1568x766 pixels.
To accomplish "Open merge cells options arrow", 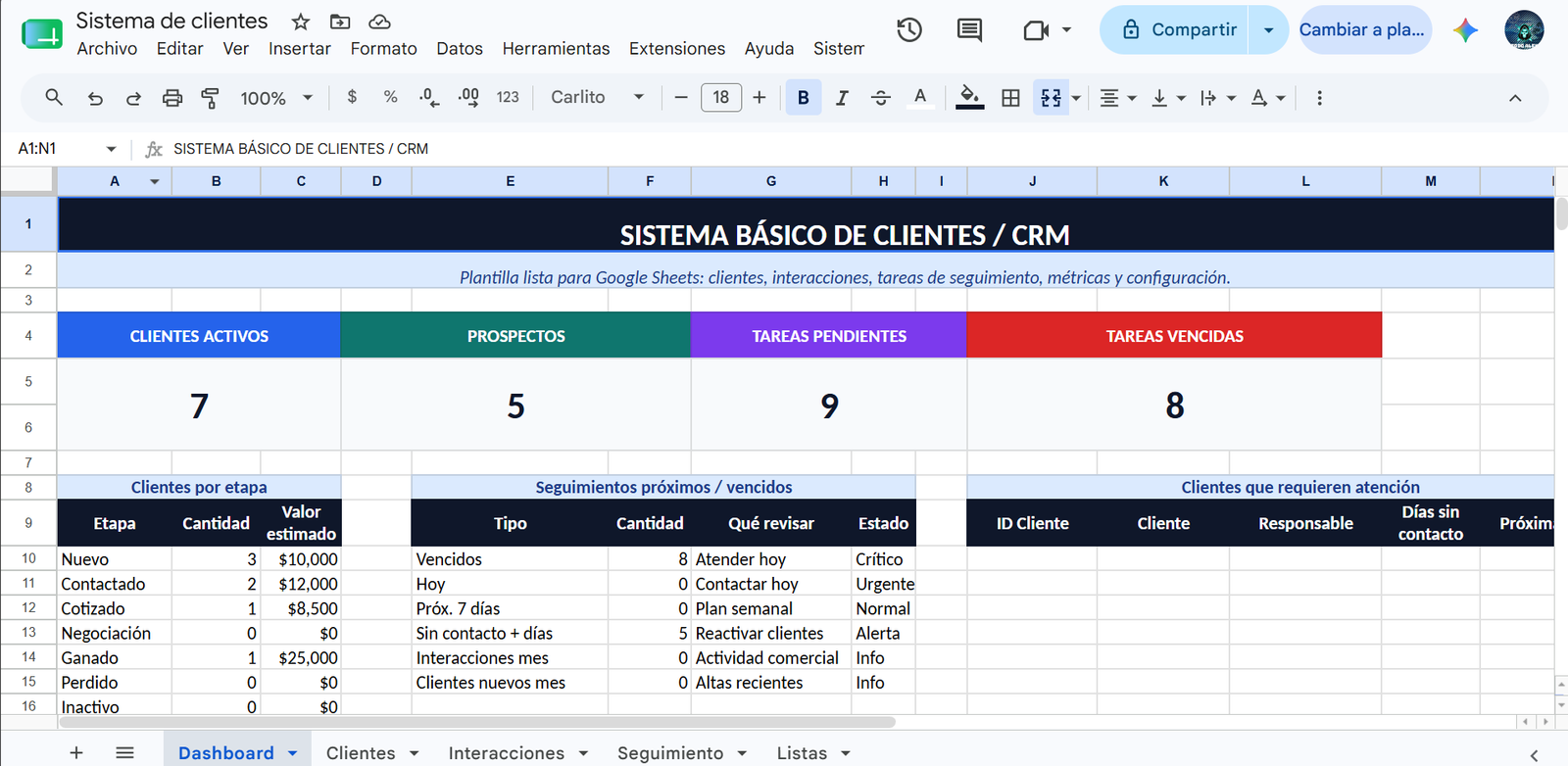I will click(1076, 98).
